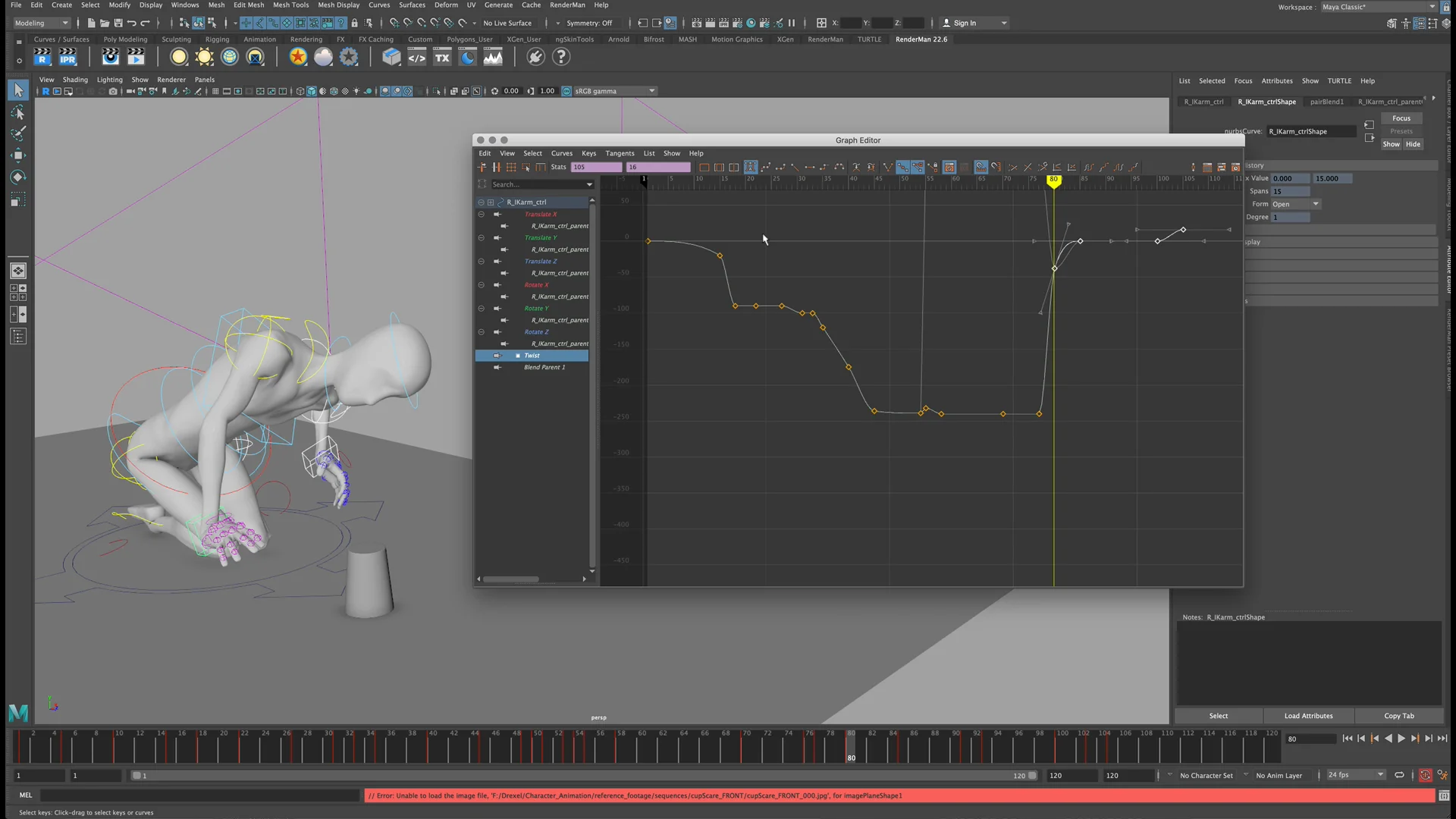Activate the Select Tool arrow in the toolbox
The image size is (1456, 819).
pyautogui.click(x=18, y=89)
